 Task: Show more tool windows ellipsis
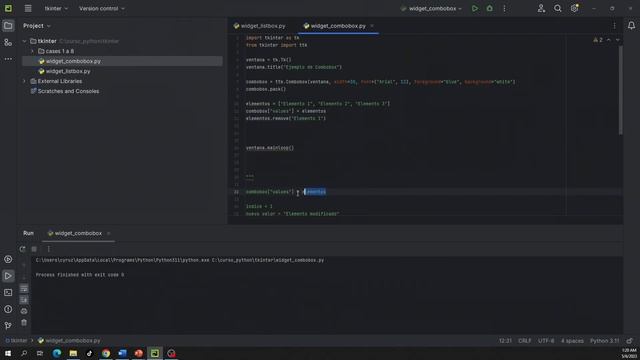click(x=8, y=59)
